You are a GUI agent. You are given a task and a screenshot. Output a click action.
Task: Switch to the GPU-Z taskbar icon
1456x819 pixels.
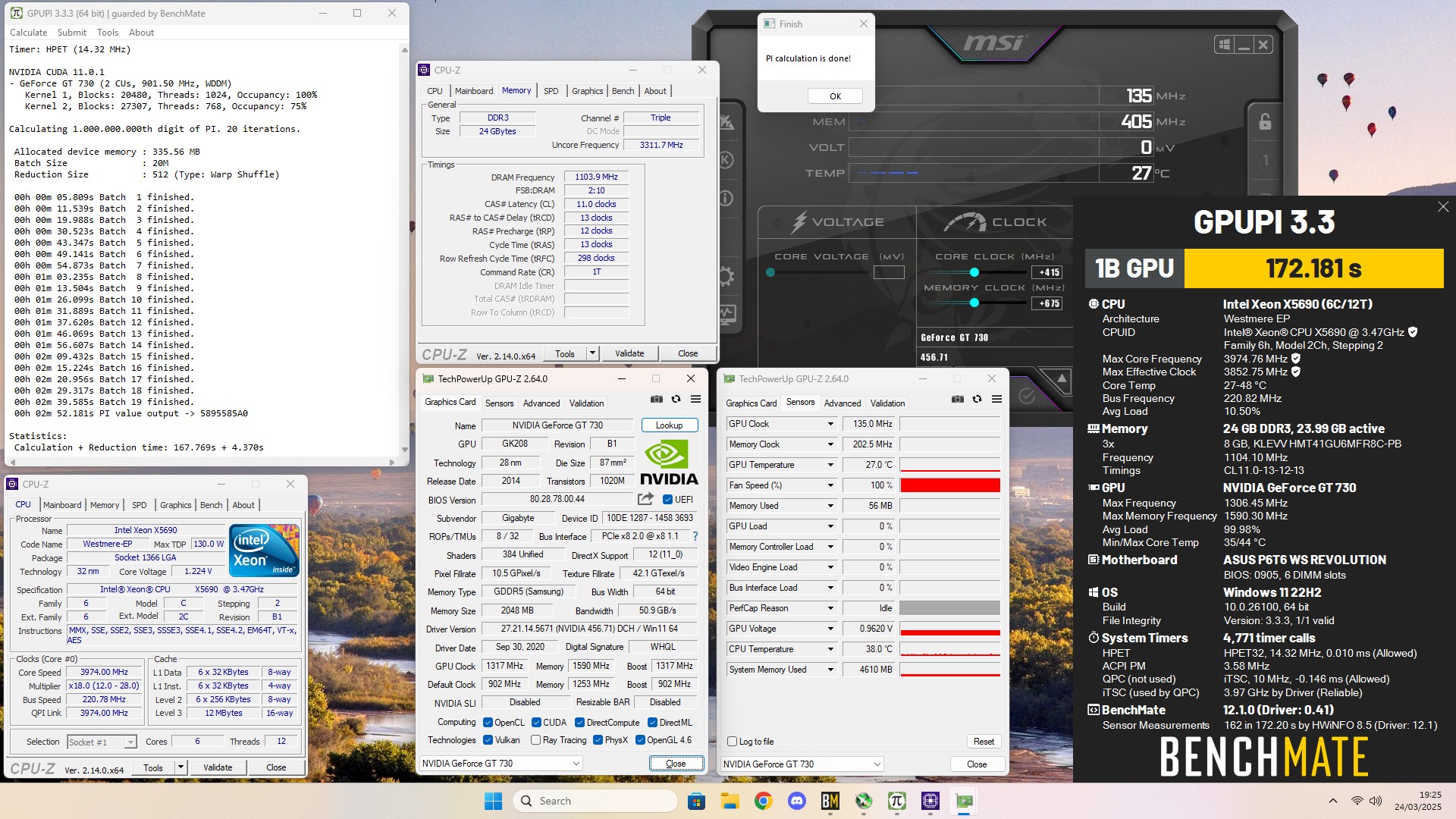963,801
